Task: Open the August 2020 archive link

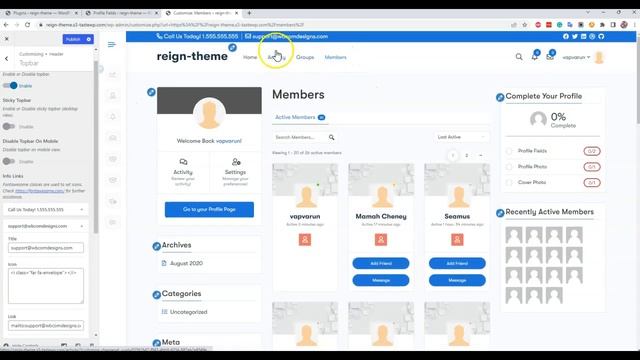Action: (186, 263)
